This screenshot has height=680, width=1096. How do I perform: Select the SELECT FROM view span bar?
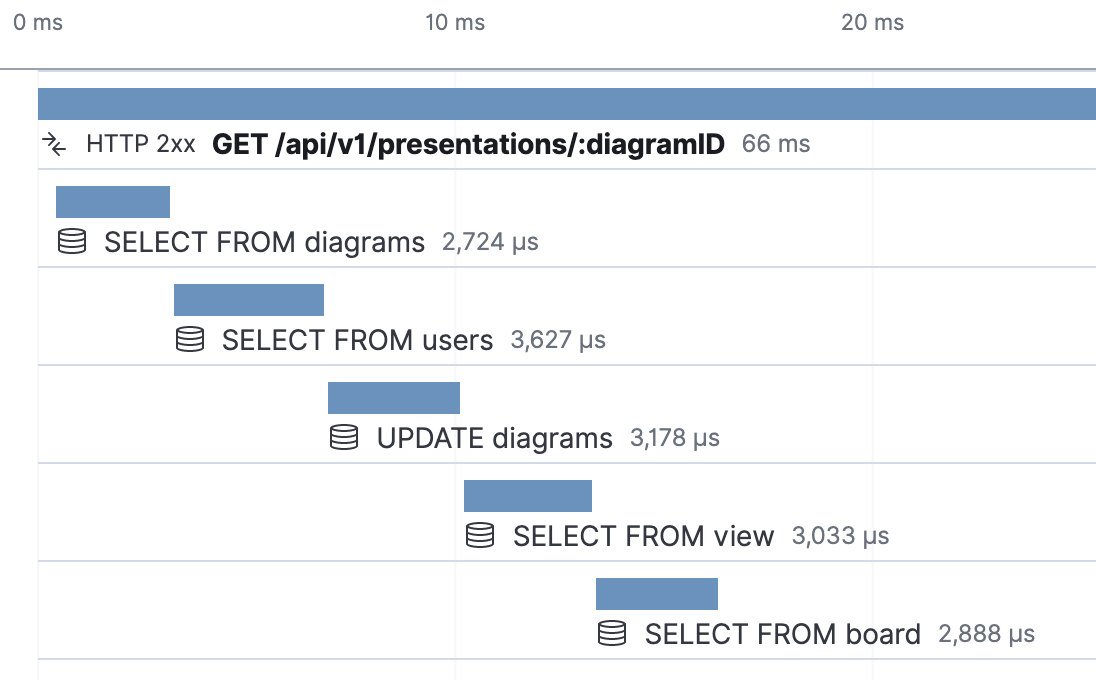tap(528, 495)
